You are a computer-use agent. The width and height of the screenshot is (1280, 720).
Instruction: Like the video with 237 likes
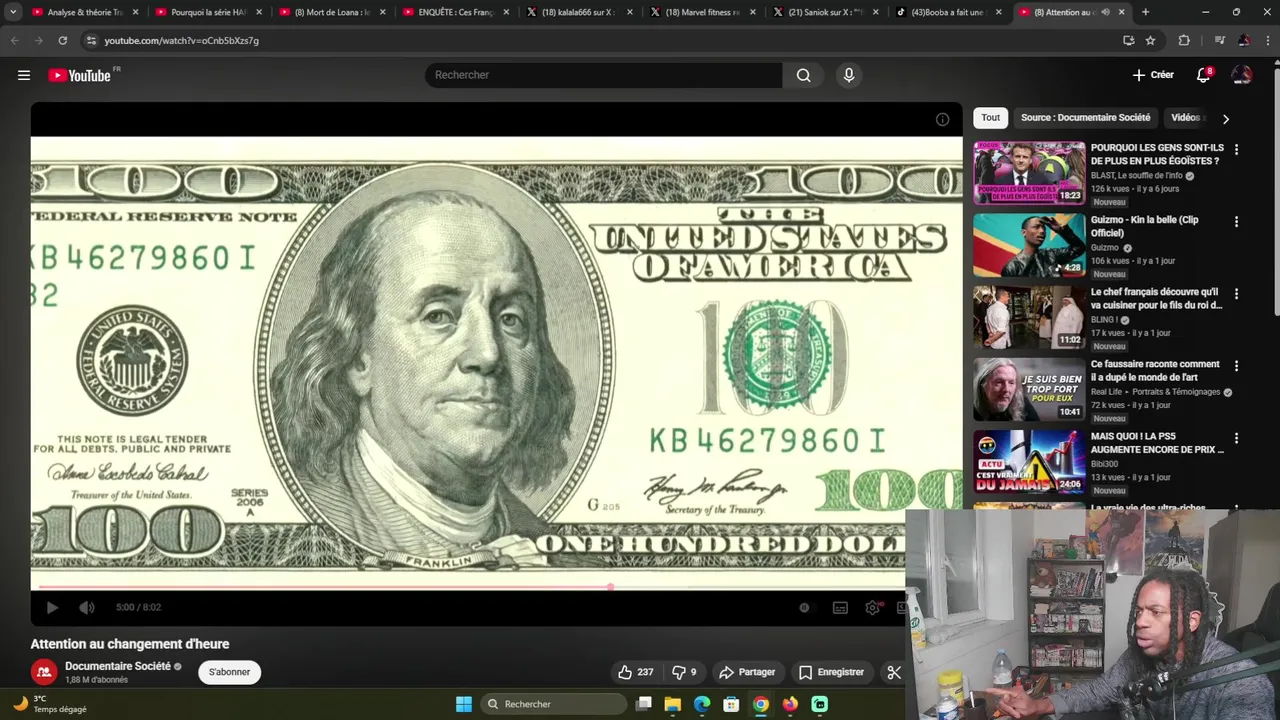click(x=635, y=672)
